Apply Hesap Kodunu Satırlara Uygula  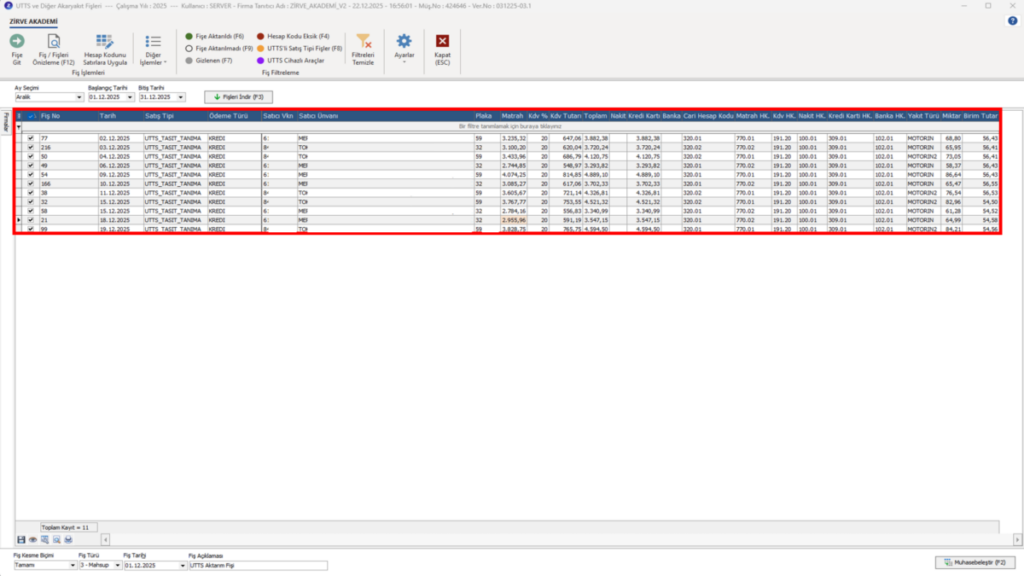click(x=104, y=50)
